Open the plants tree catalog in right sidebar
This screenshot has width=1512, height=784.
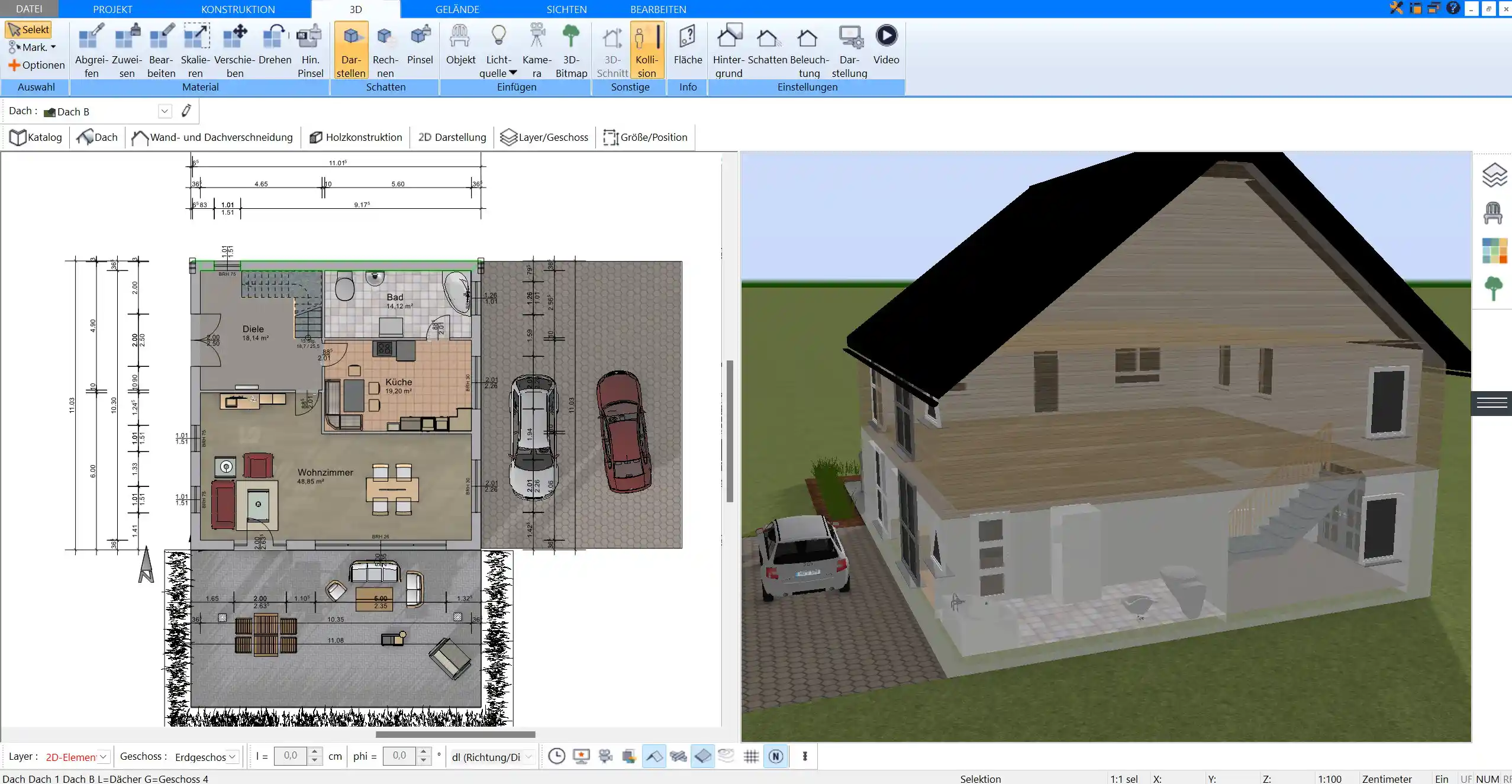point(1494,289)
